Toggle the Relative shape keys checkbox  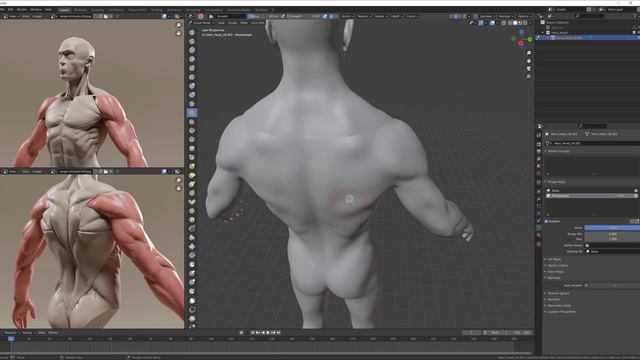546,221
